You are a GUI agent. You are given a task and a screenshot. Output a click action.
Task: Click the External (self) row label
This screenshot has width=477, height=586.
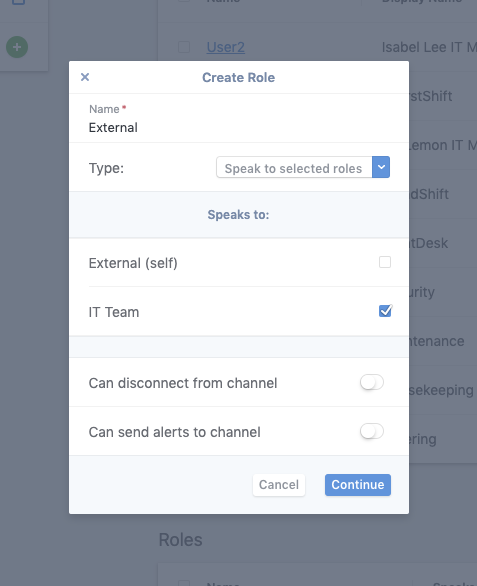click(x=133, y=263)
